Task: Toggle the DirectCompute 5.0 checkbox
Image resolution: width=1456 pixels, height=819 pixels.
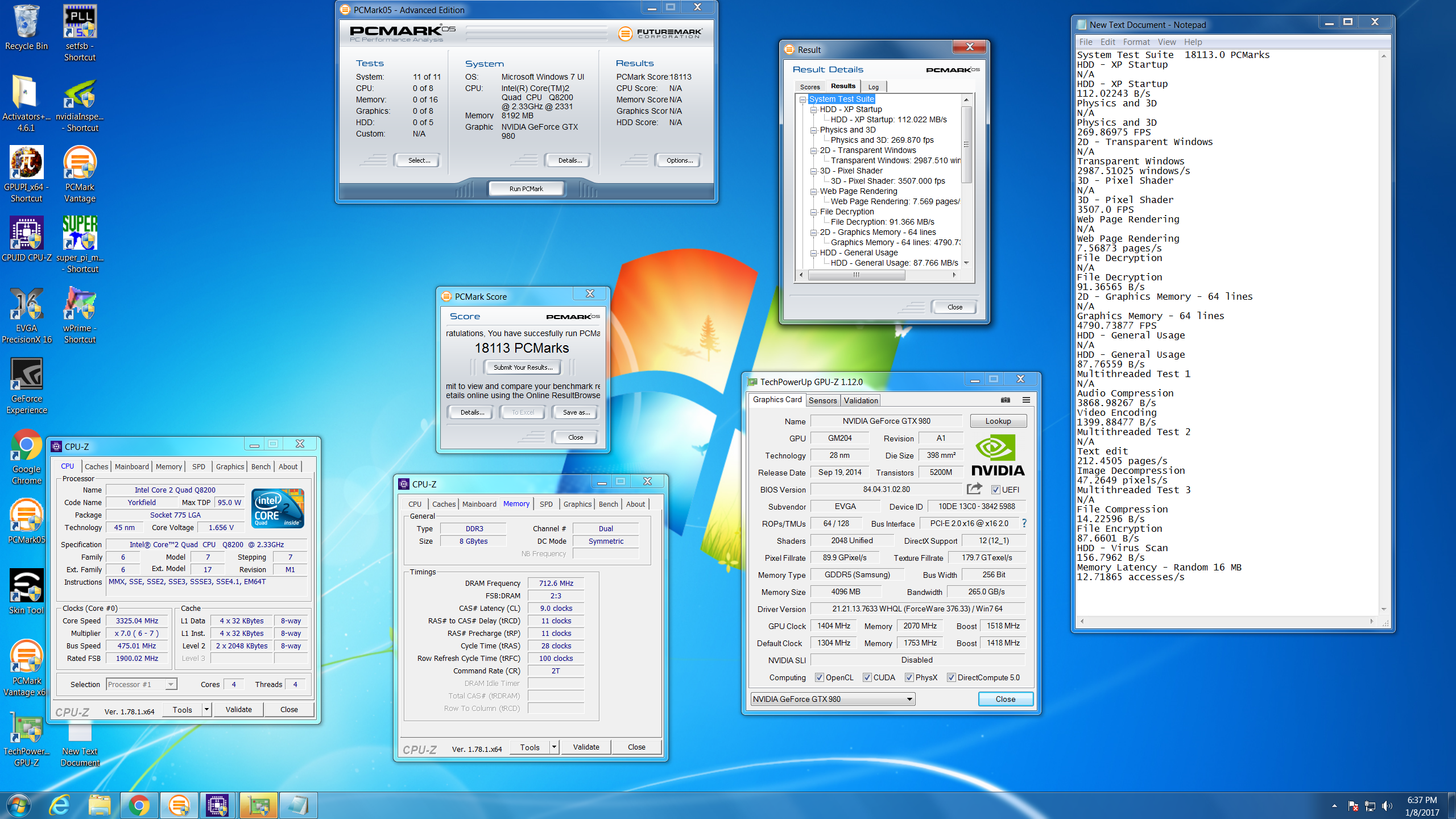Action: tap(951, 677)
